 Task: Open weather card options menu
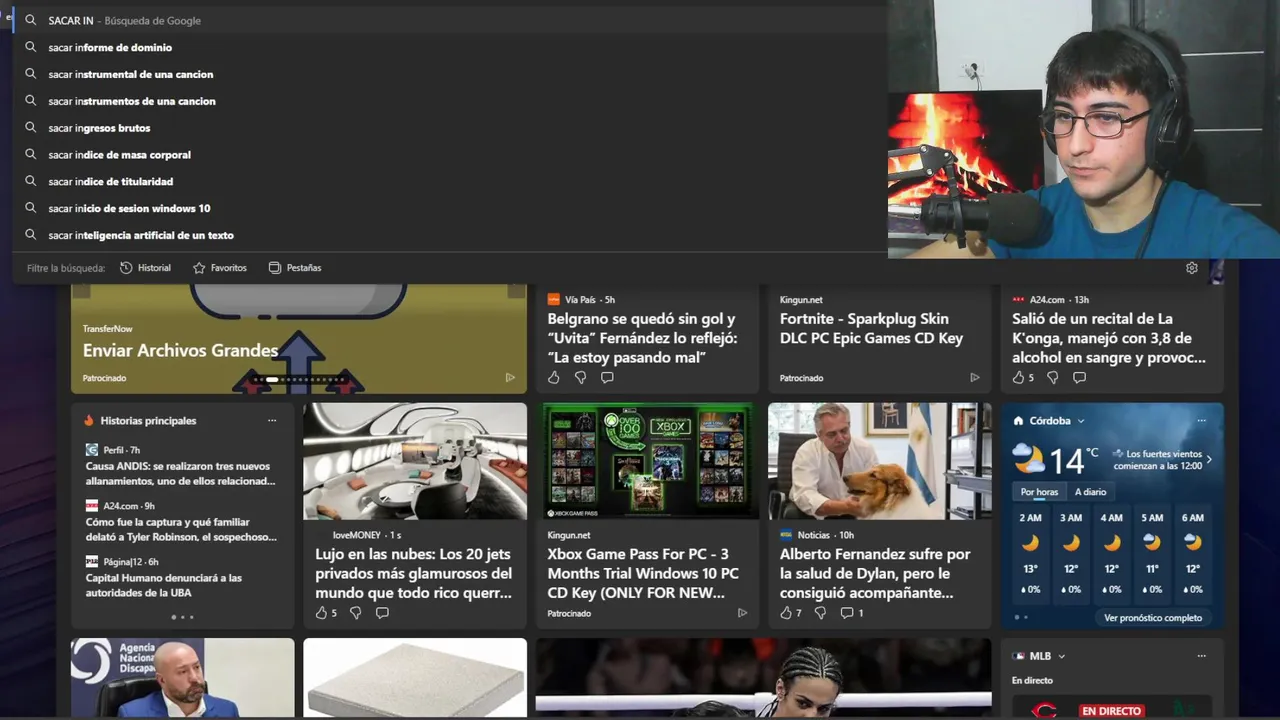(1202, 421)
